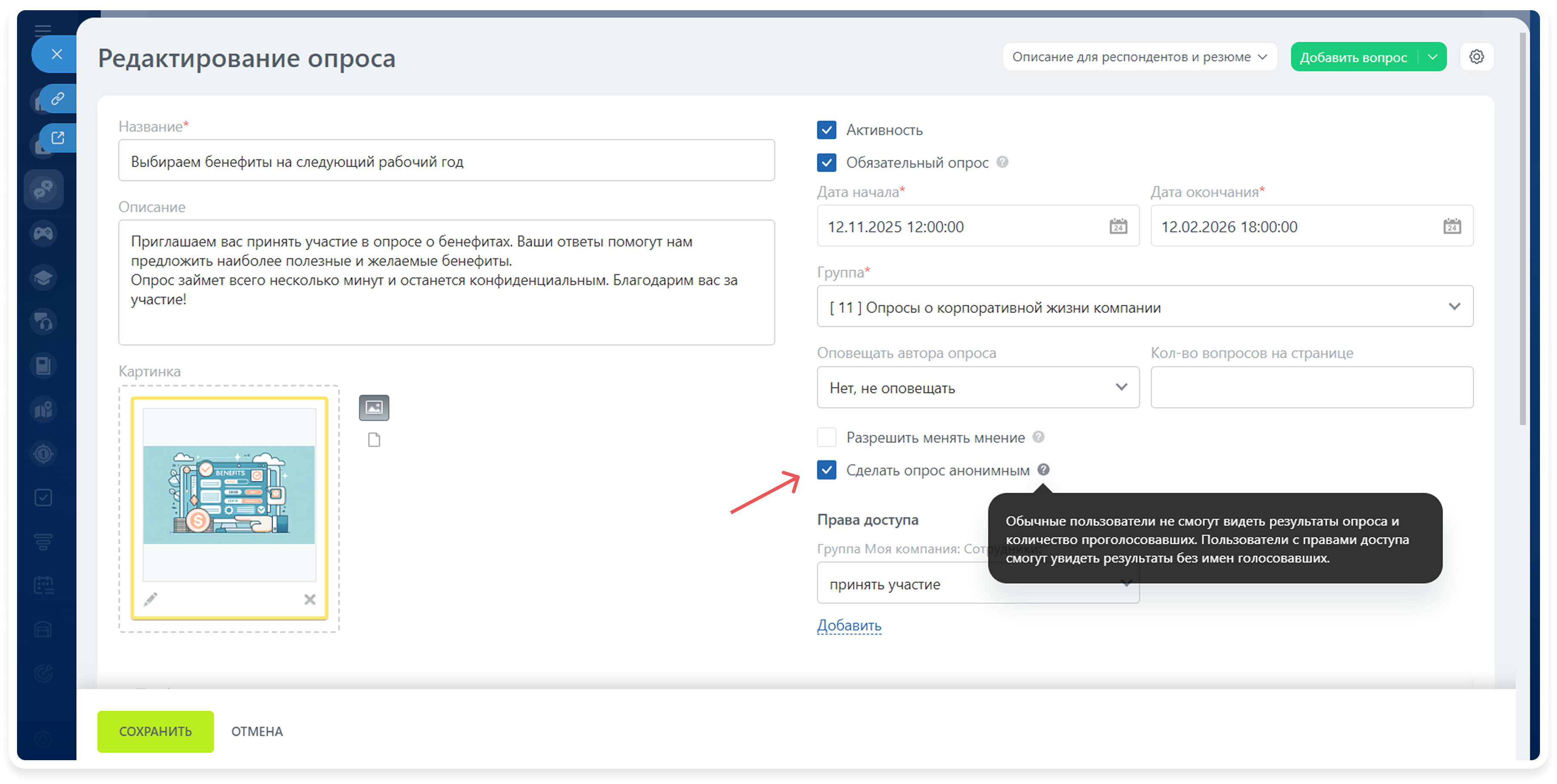1557x784 pixels.
Task: Uncheck the Активность checkbox
Action: pos(826,130)
